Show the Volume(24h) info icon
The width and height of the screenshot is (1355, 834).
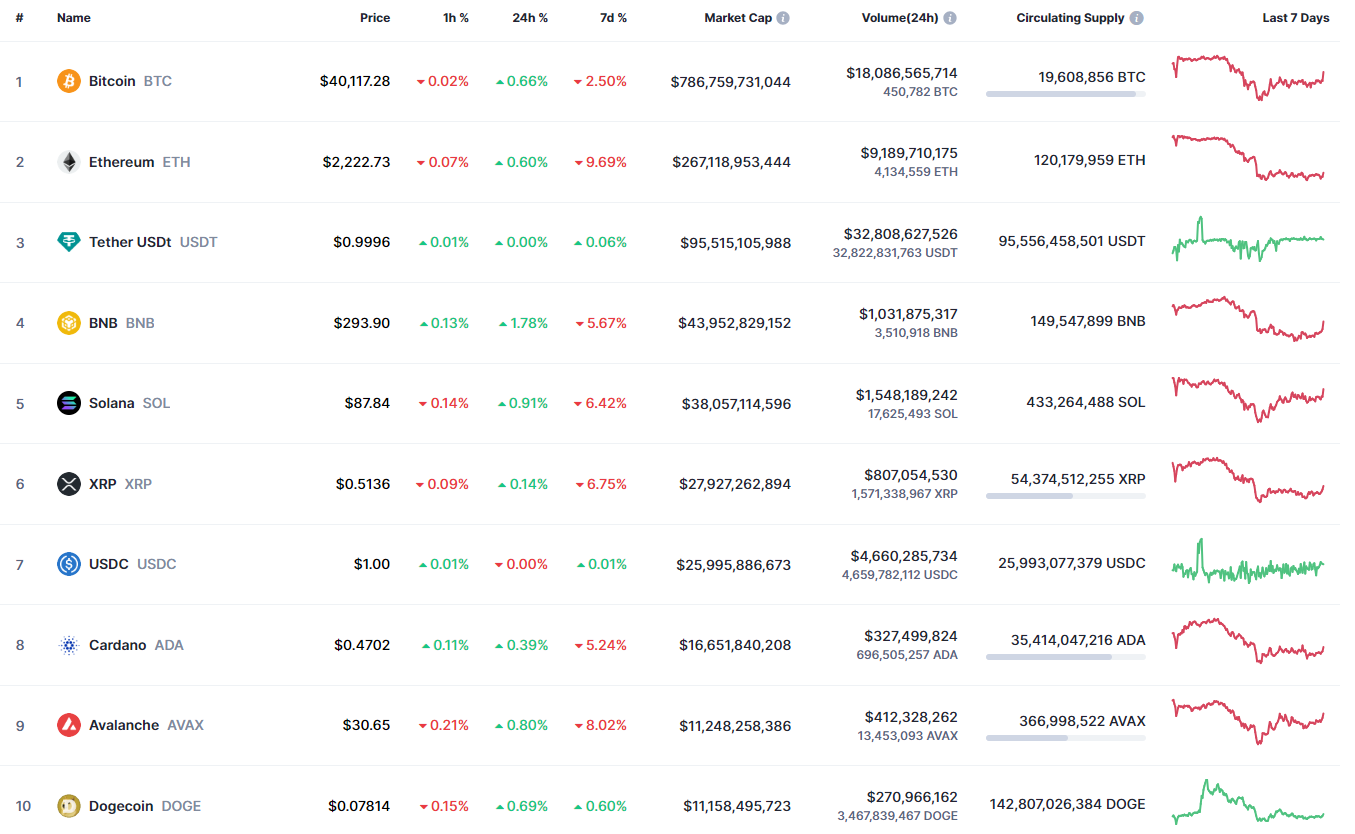950,18
